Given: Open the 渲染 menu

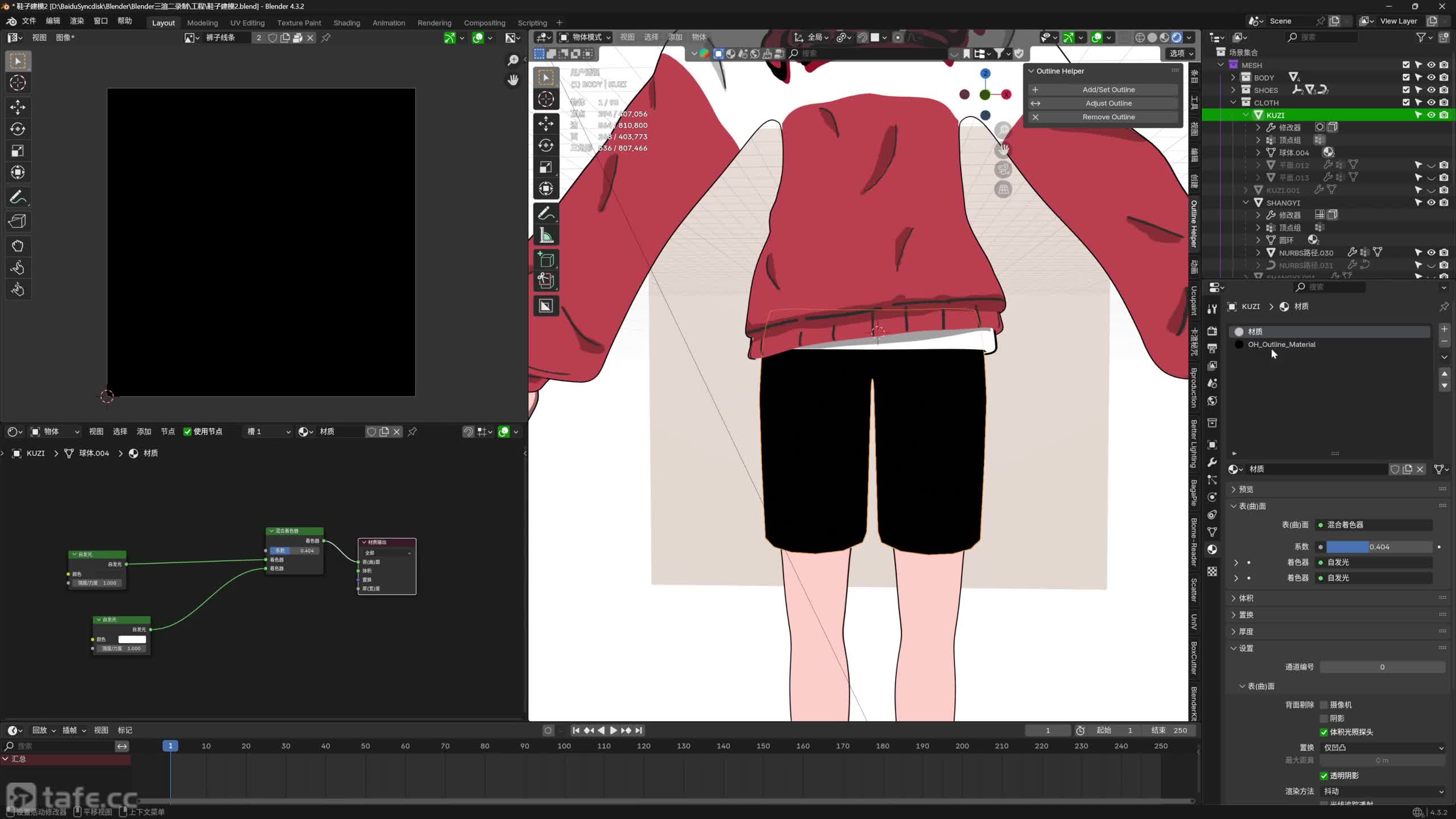Looking at the screenshot, I should [x=77, y=21].
